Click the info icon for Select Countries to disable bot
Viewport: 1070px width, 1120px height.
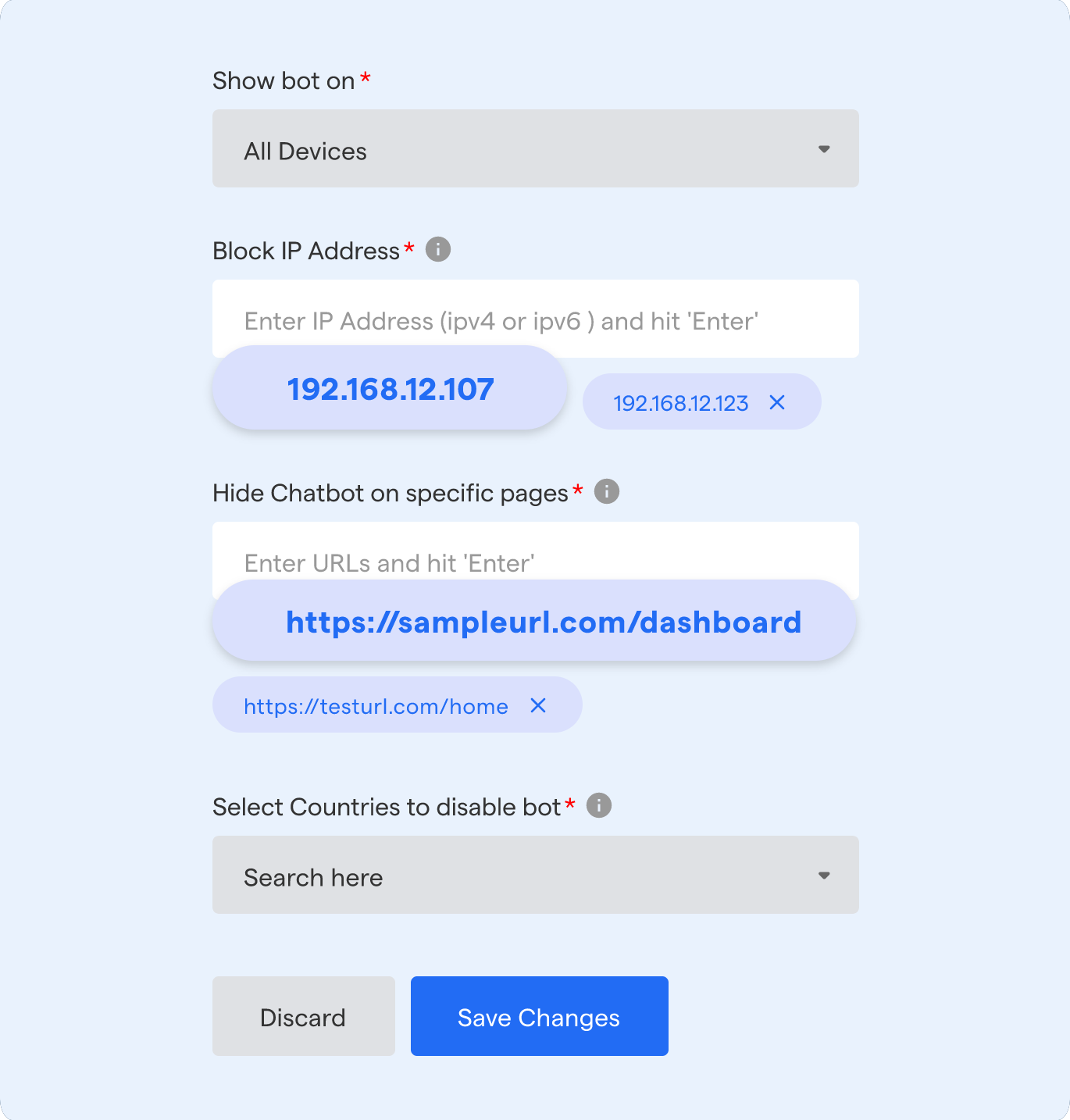(x=598, y=805)
